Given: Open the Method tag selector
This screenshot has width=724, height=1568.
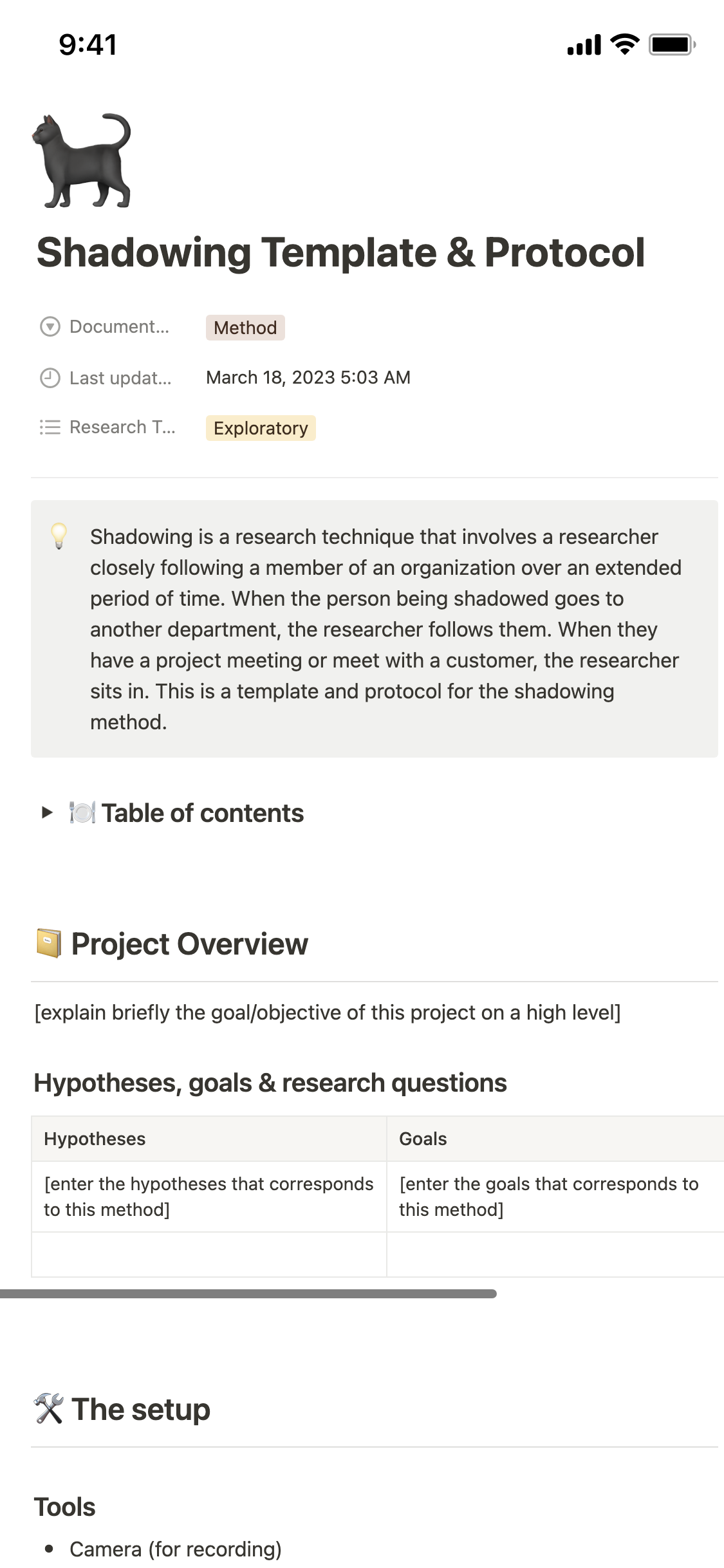Looking at the screenshot, I should [245, 328].
